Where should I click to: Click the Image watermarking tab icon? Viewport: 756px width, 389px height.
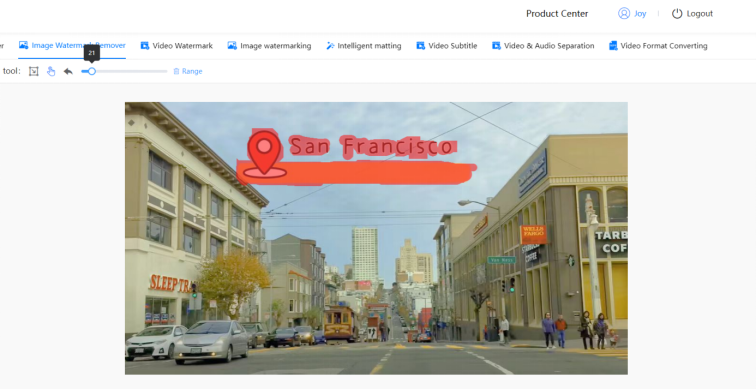point(232,45)
